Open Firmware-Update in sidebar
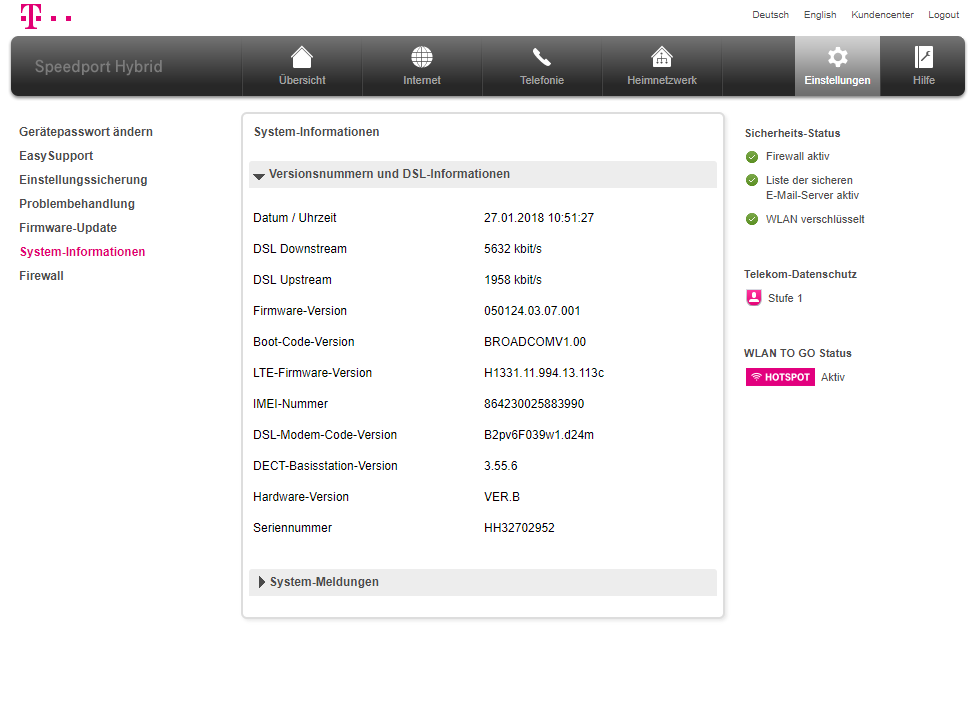This screenshot has height=720, width=979. coord(68,228)
